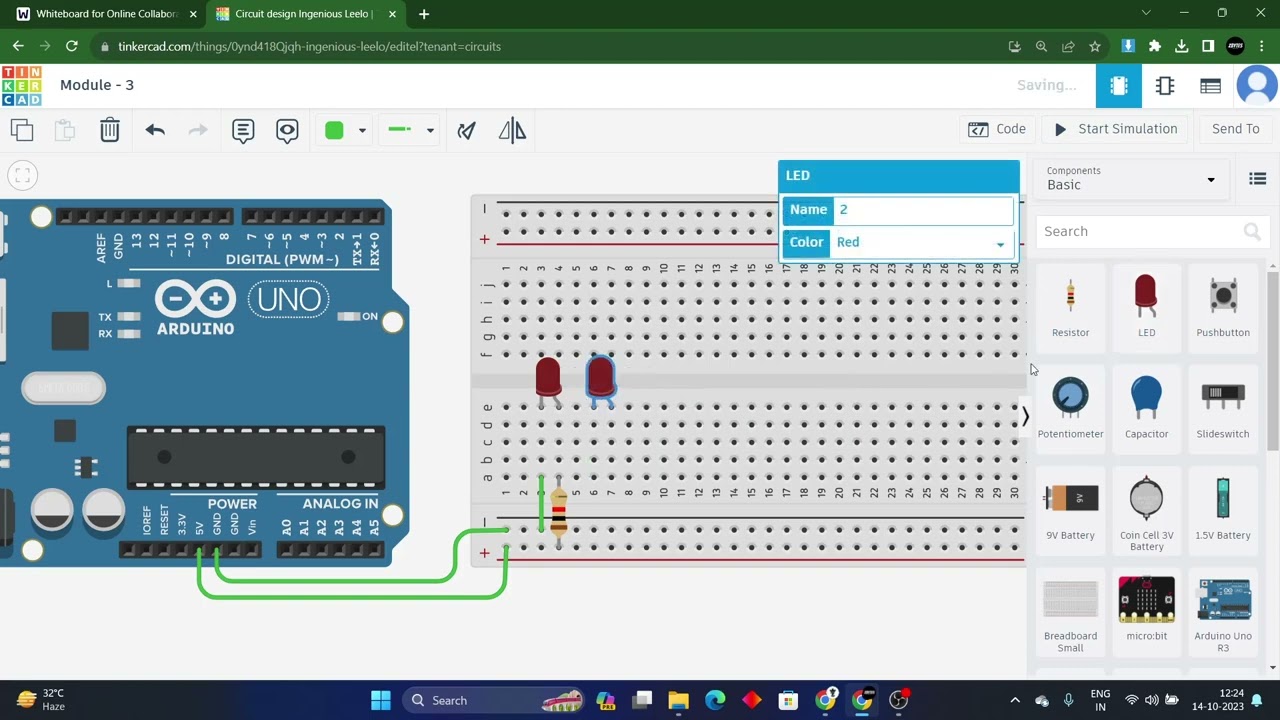Select the Resistor component
Screen dimensions: 1280x720
pos(1070,307)
